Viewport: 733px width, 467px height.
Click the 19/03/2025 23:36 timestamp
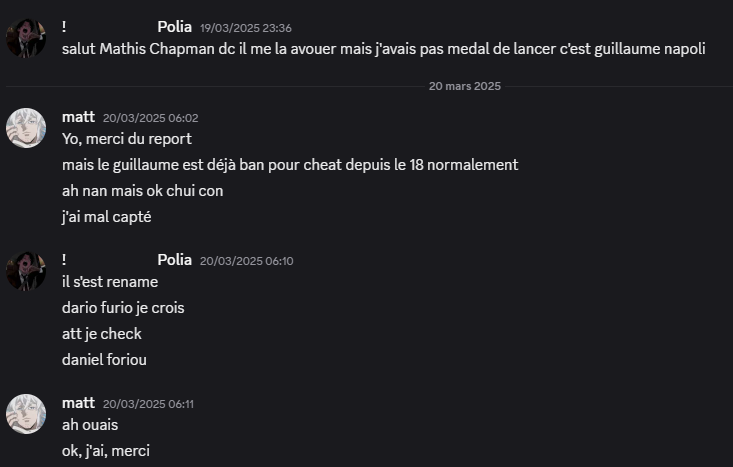[x=246, y=28]
